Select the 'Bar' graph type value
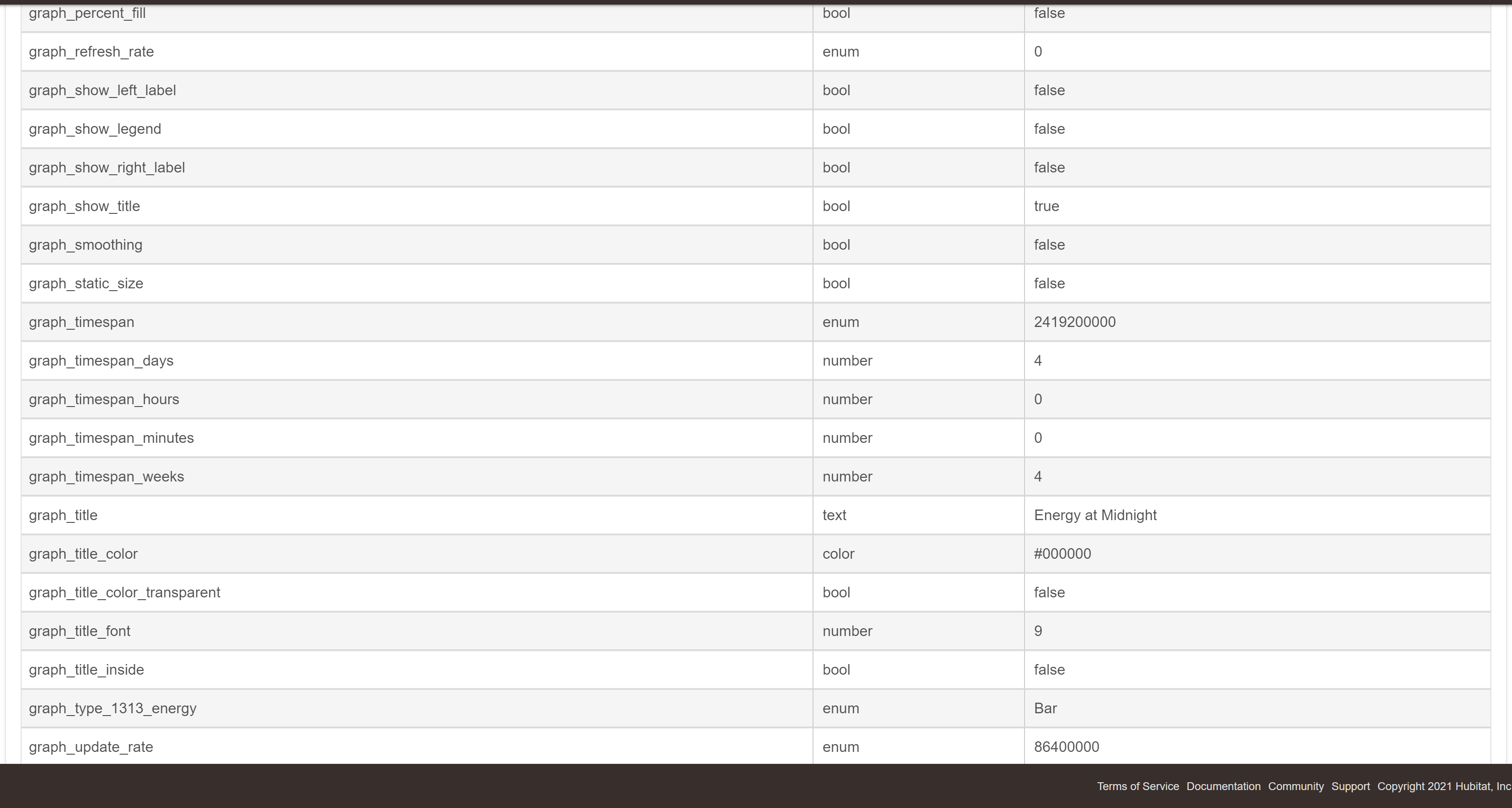The height and width of the screenshot is (808, 1512). point(1045,708)
